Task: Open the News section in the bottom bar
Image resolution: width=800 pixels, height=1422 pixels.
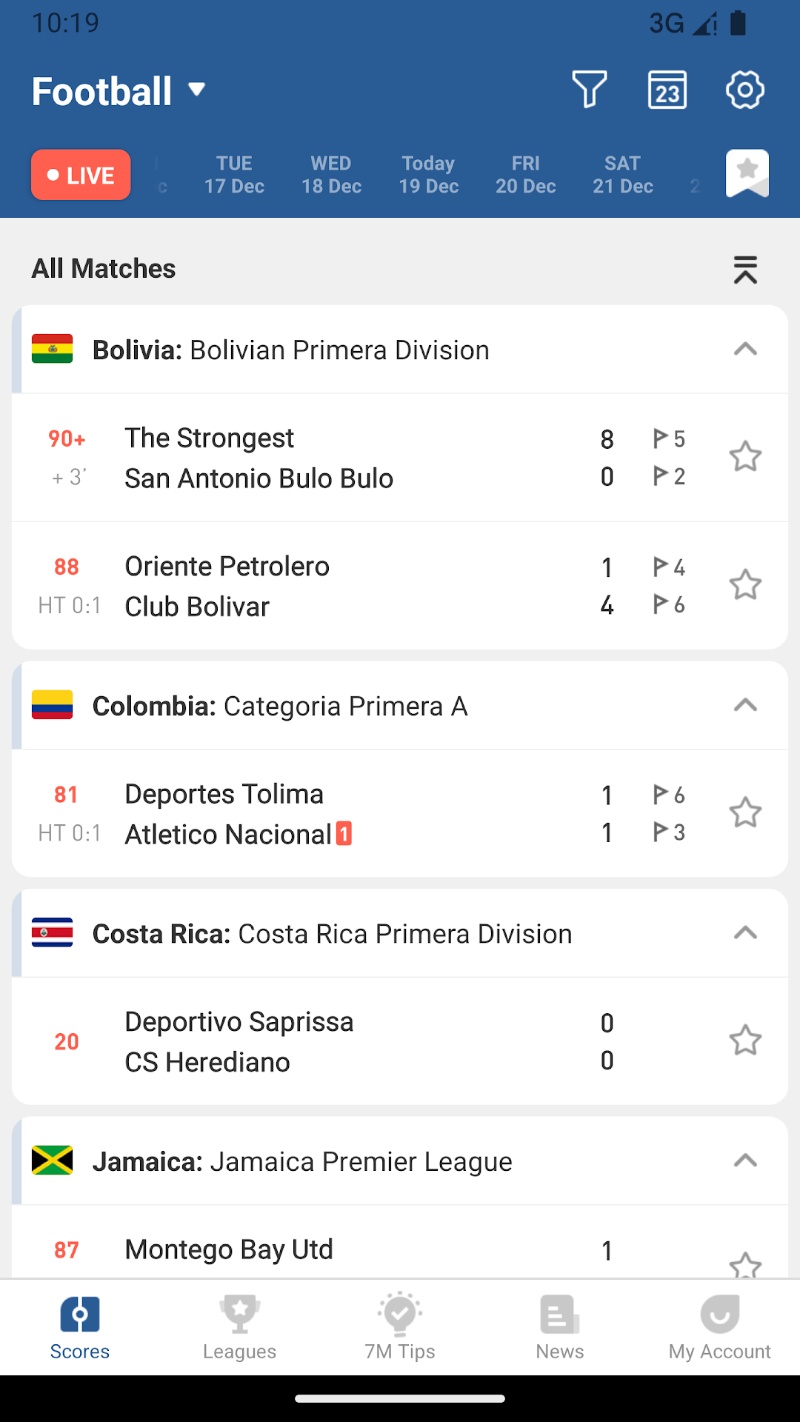Action: (x=559, y=1327)
